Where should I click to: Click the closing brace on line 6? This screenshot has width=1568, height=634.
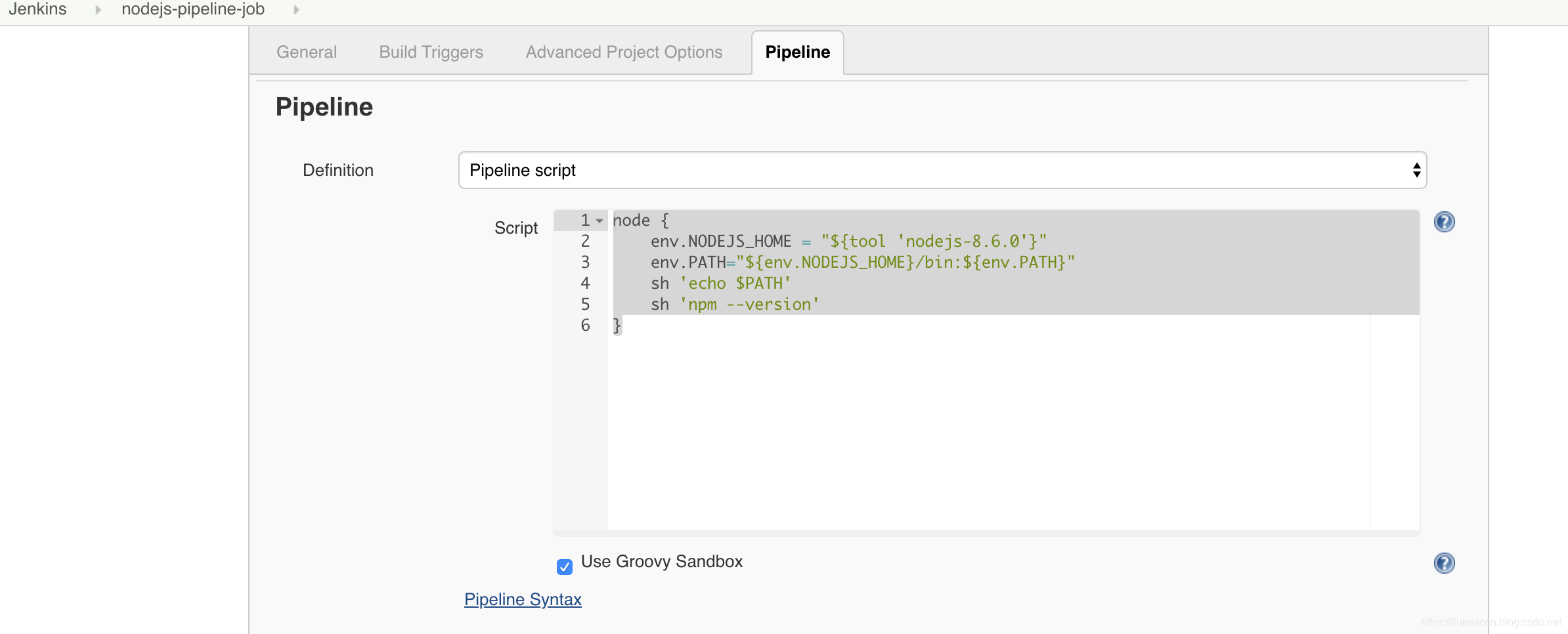coord(617,326)
